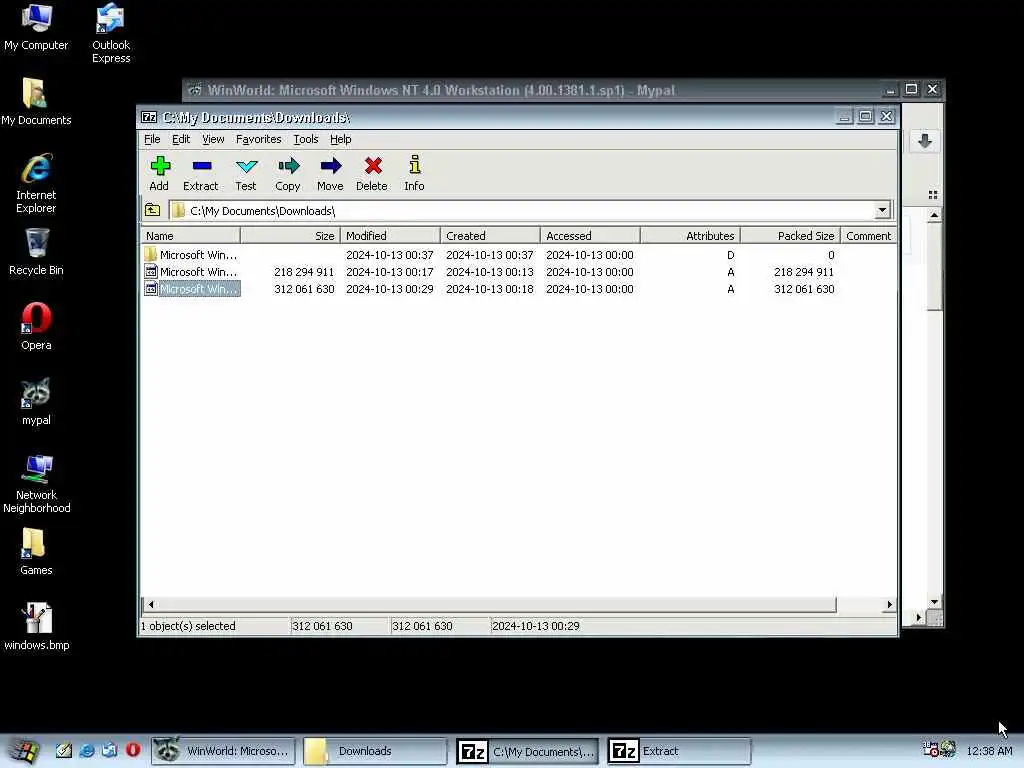Open Internet Explorer desktop icon
1024x768 pixels.
tap(36, 183)
